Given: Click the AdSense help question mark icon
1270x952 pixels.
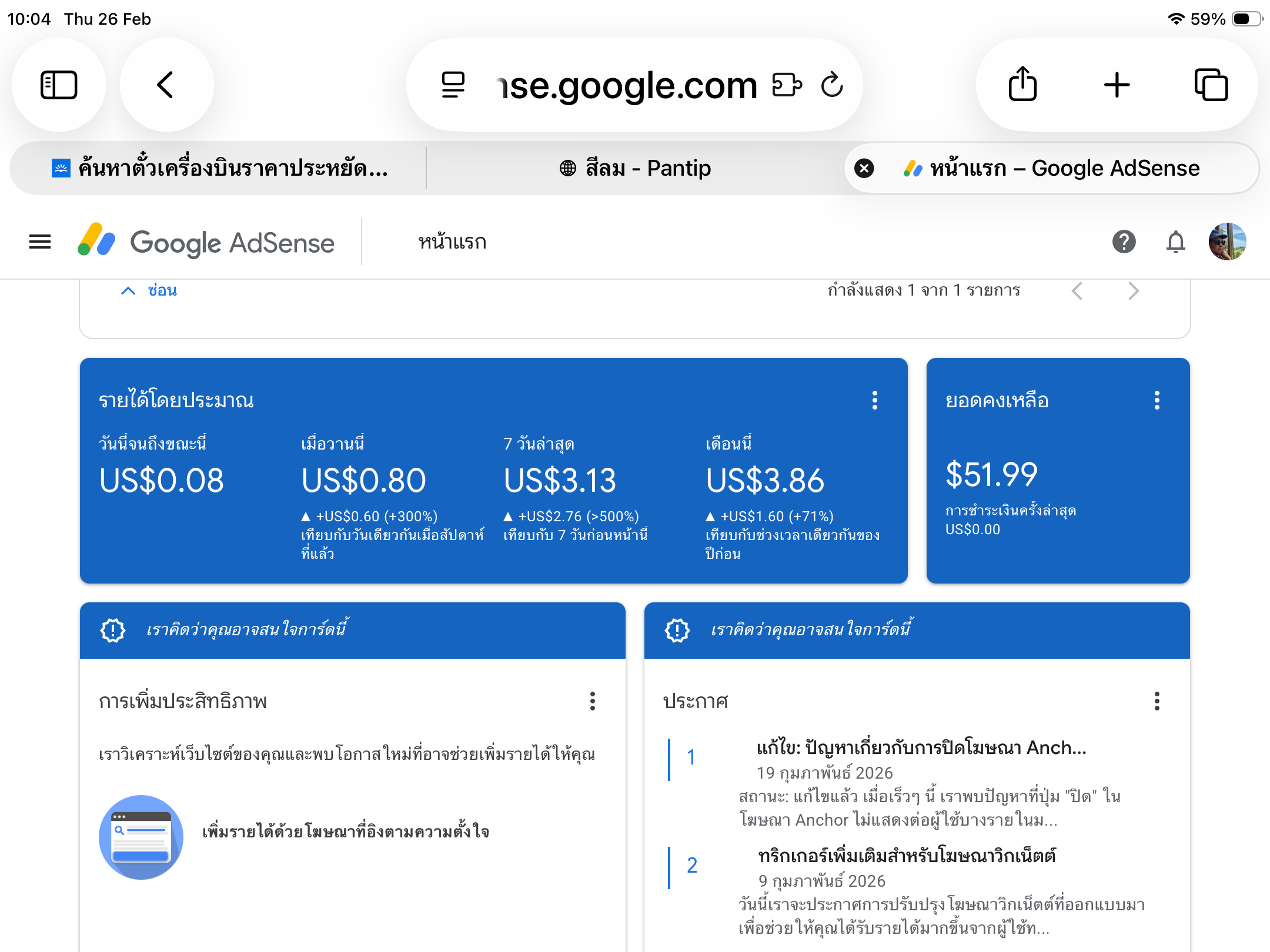Looking at the screenshot, I should [1124, 242].
